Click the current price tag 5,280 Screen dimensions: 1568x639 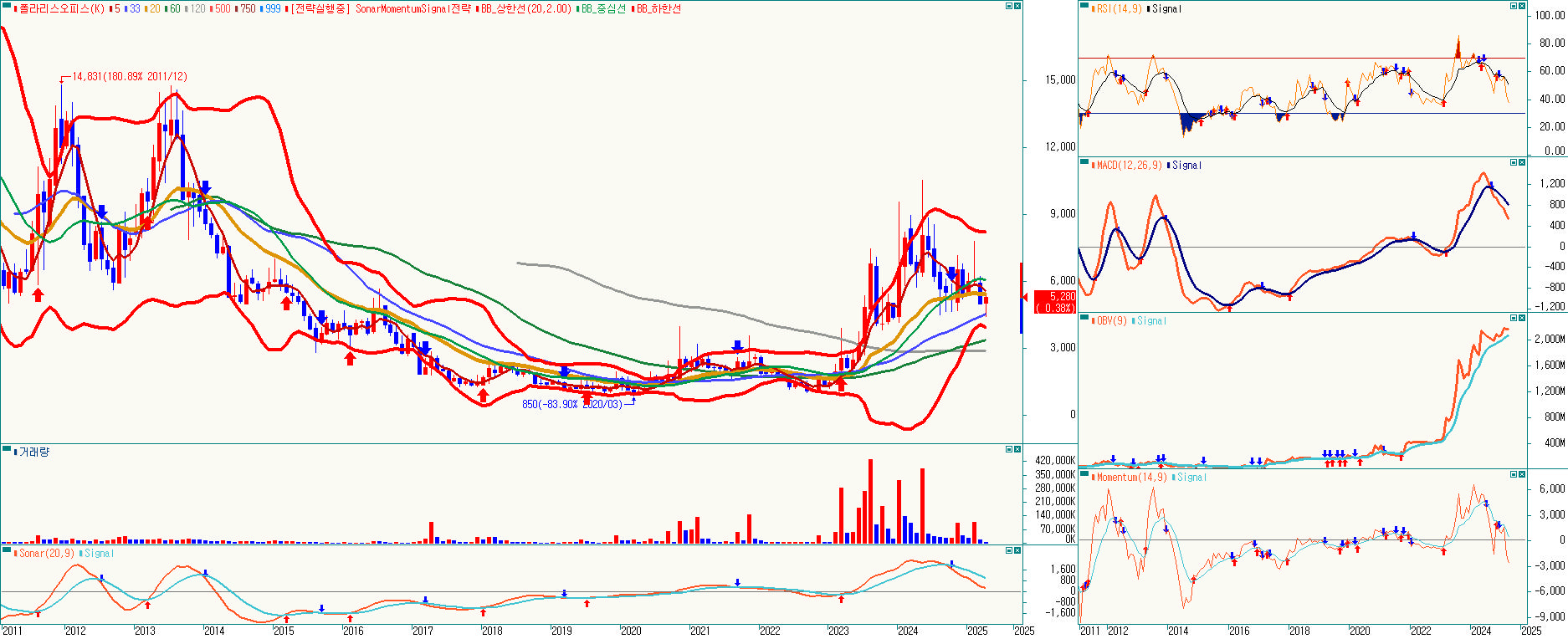[1055, 296]
